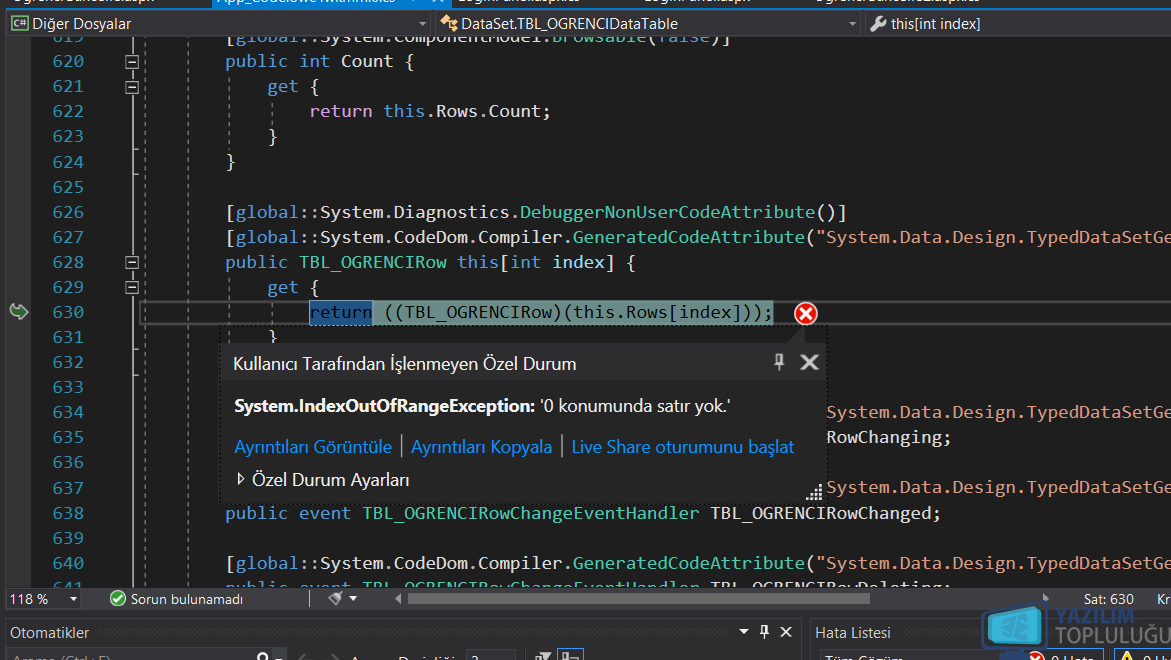Click the green execution arrow at line 630
Image resolution: width=1171 pixels, height=660 pixels.
click(x=19, y=311)
